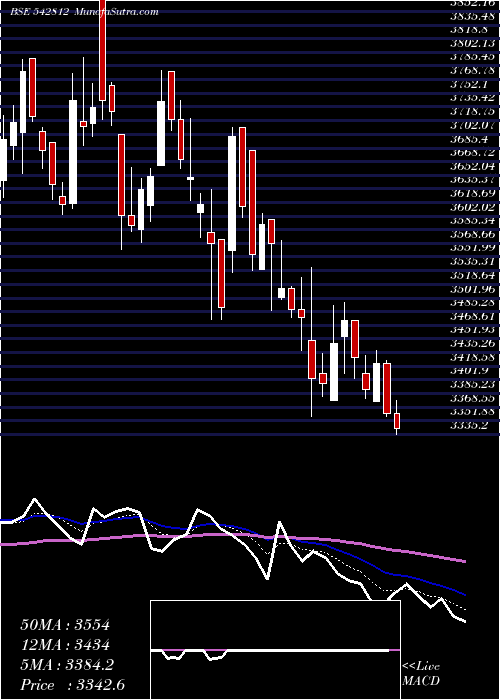The height and width of the screenshot is (700, 500).
Task: Click the 3835.48 price axis label
Action: tap(472, 17)
